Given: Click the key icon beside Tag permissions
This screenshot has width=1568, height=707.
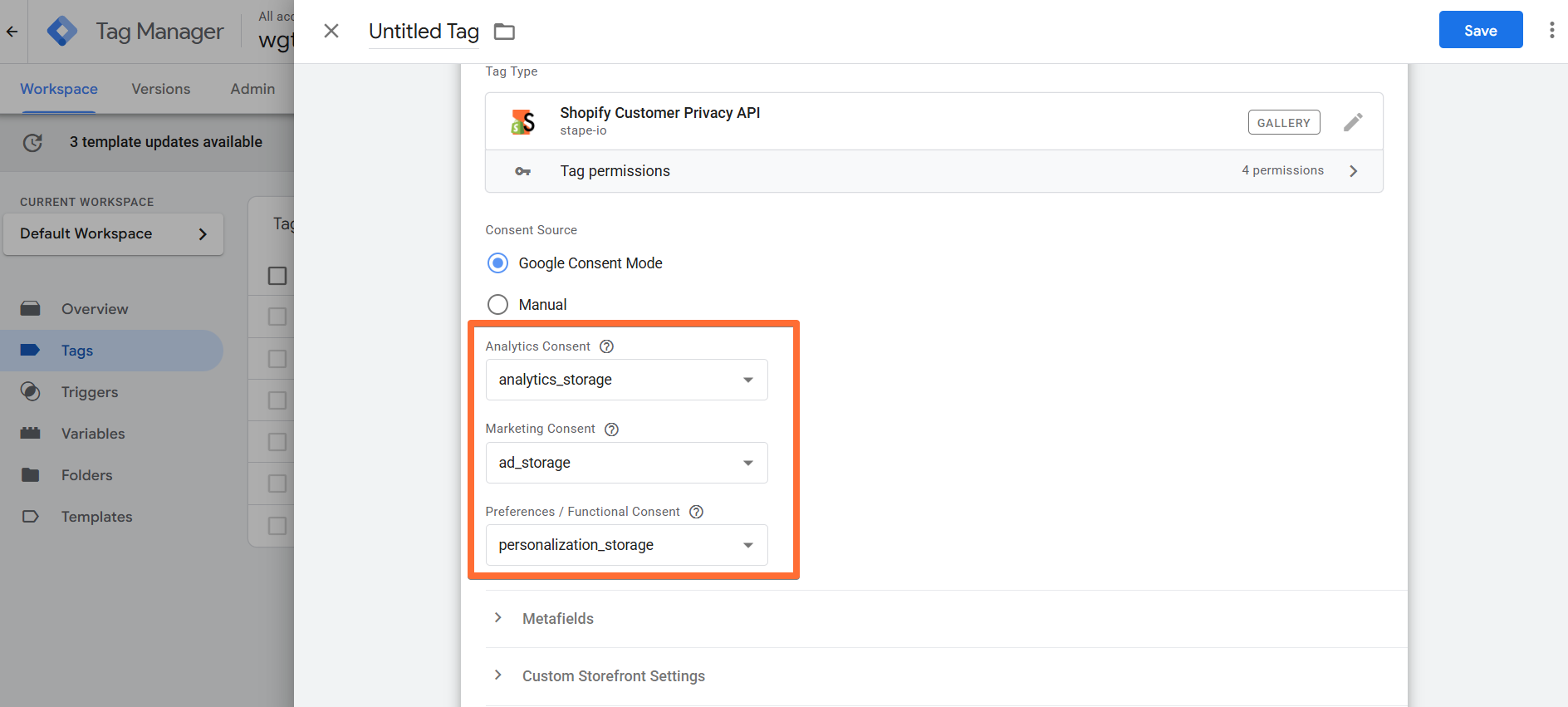Looking at the screenshot, I should pyautogui.click(x=522, y=171).
